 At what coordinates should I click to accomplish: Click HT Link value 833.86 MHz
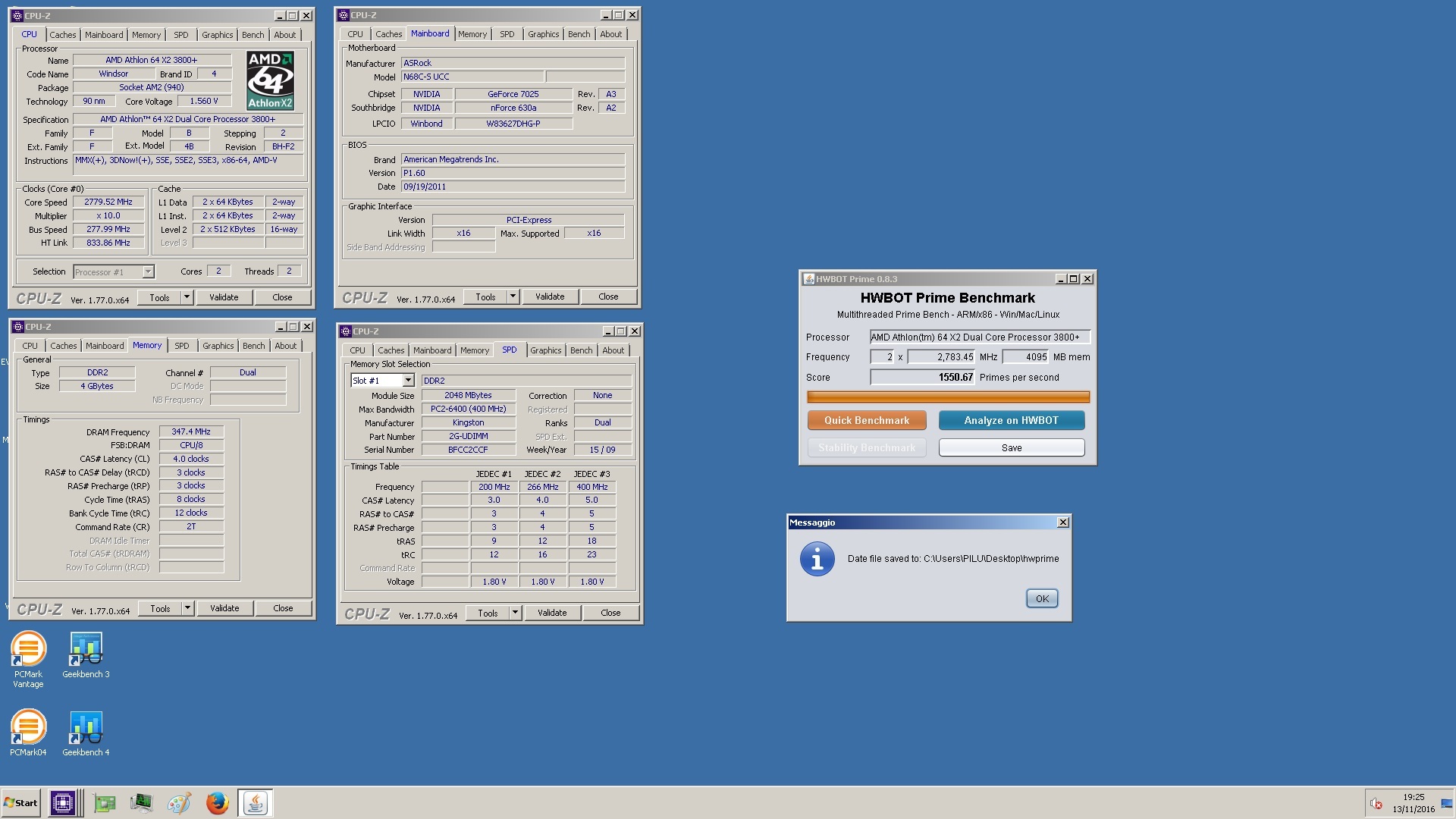[108, 243]
